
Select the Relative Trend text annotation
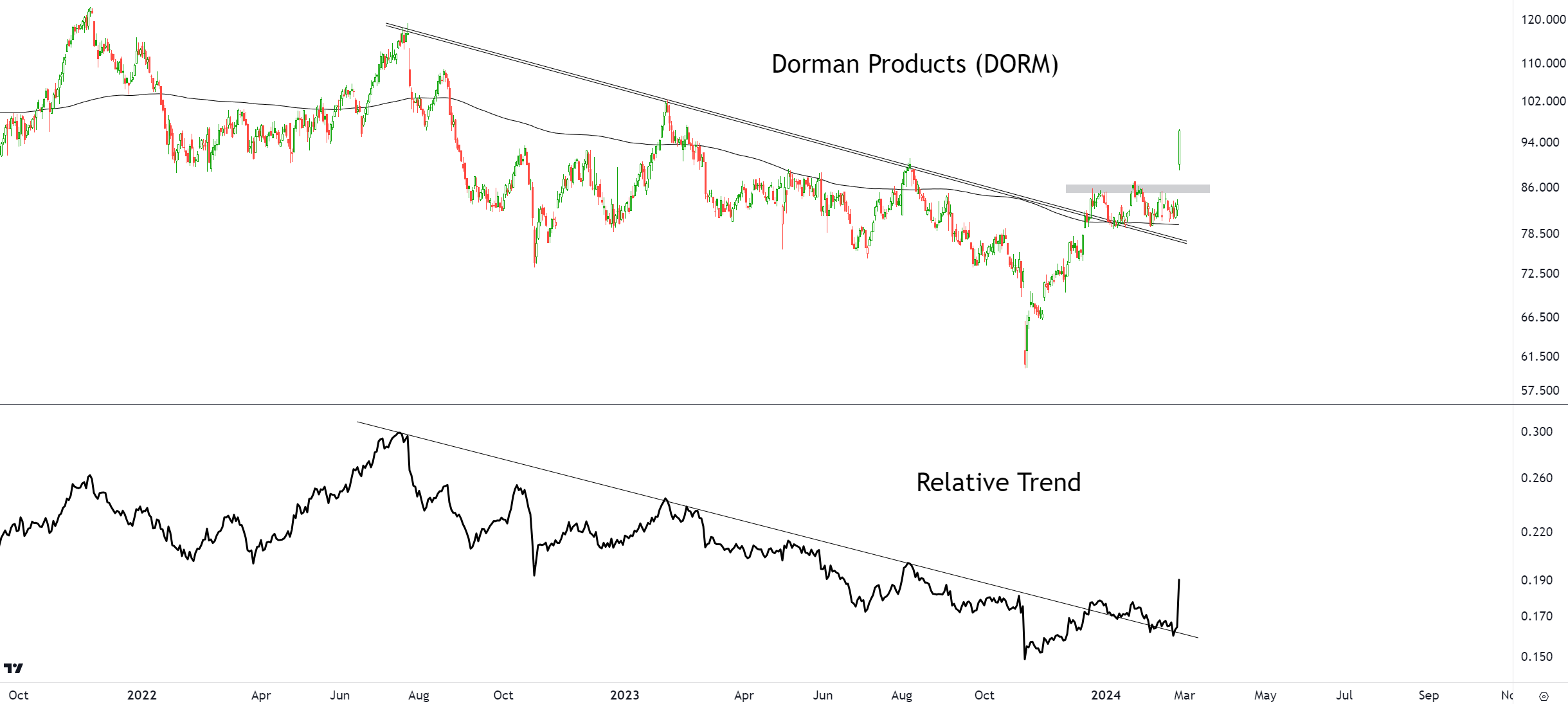(998, 482)
